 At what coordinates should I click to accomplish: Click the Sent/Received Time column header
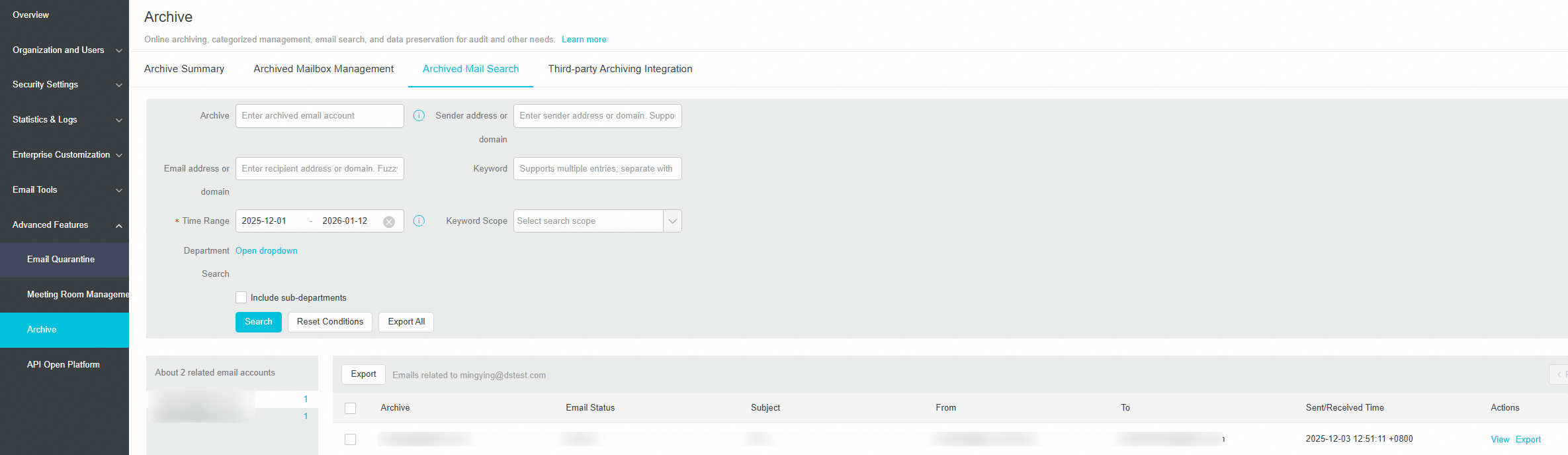1344,408
